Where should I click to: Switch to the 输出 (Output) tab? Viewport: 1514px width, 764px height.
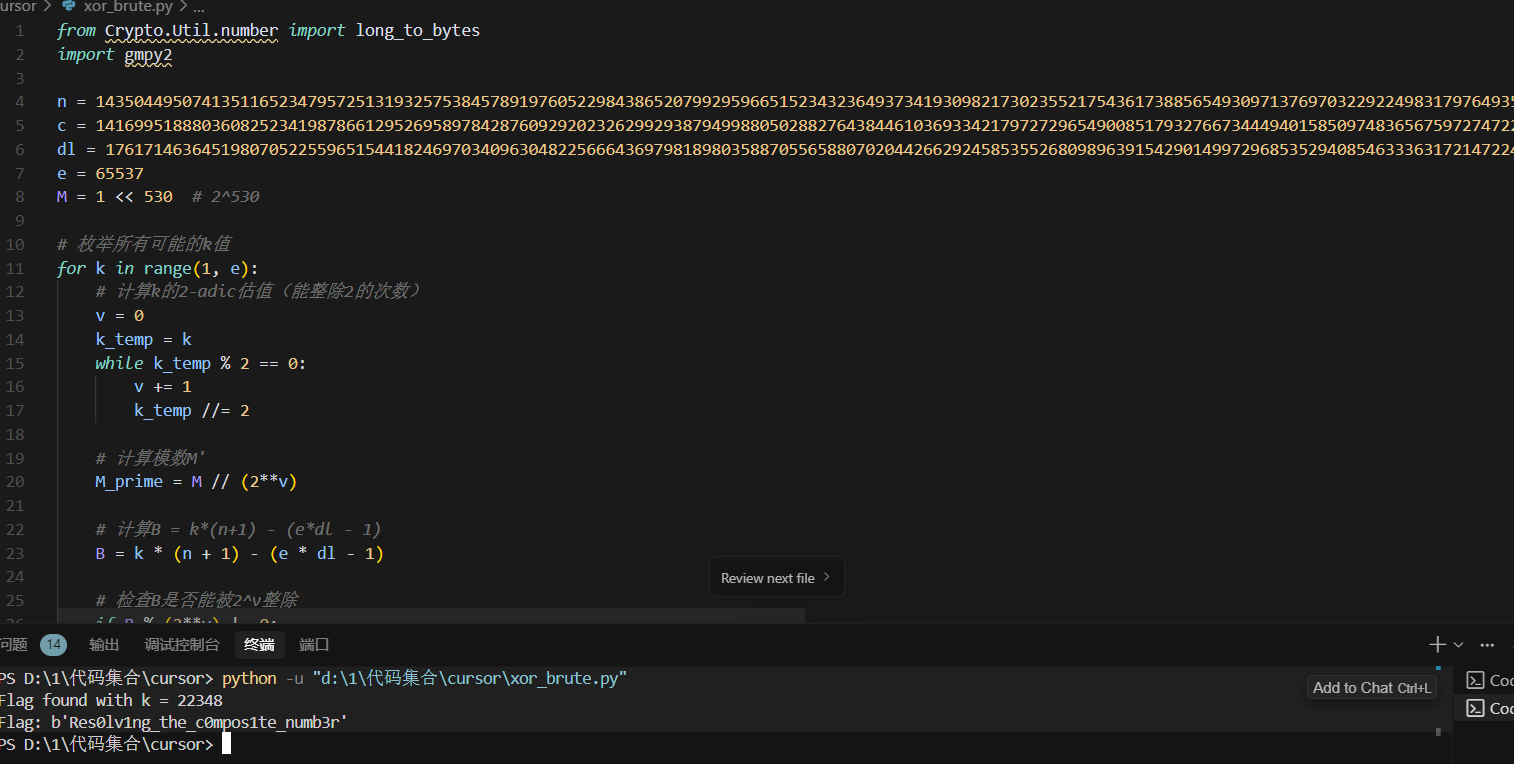(x=104, y=645)
